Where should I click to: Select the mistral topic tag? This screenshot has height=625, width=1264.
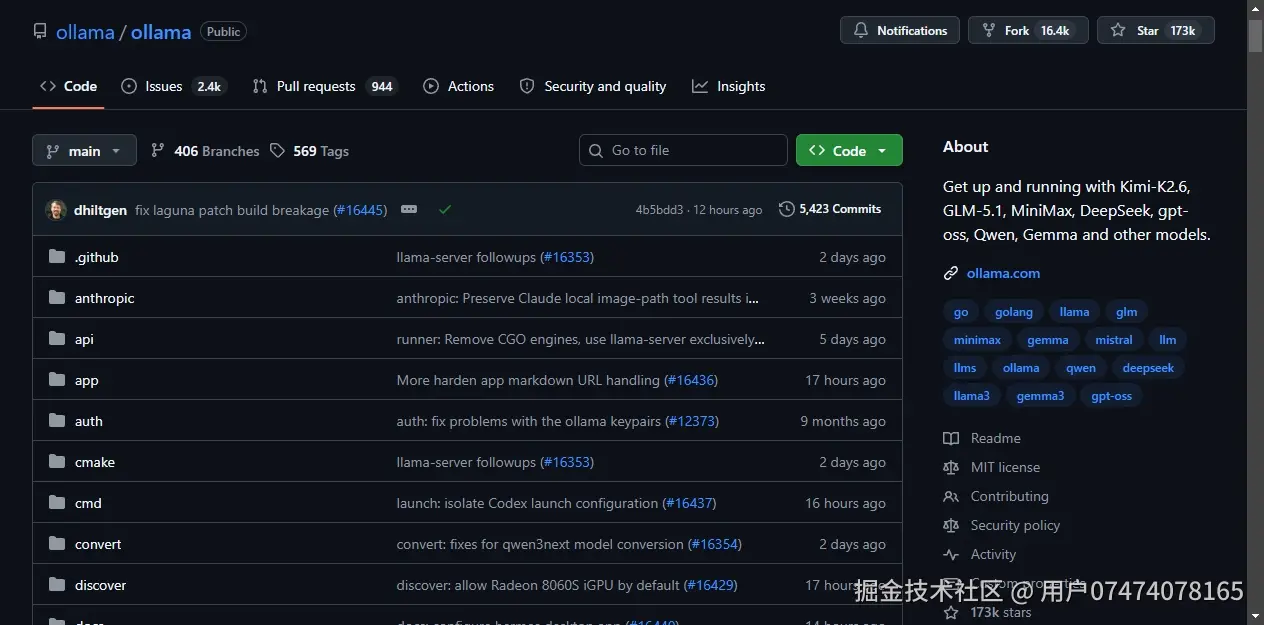(1114, 340)
